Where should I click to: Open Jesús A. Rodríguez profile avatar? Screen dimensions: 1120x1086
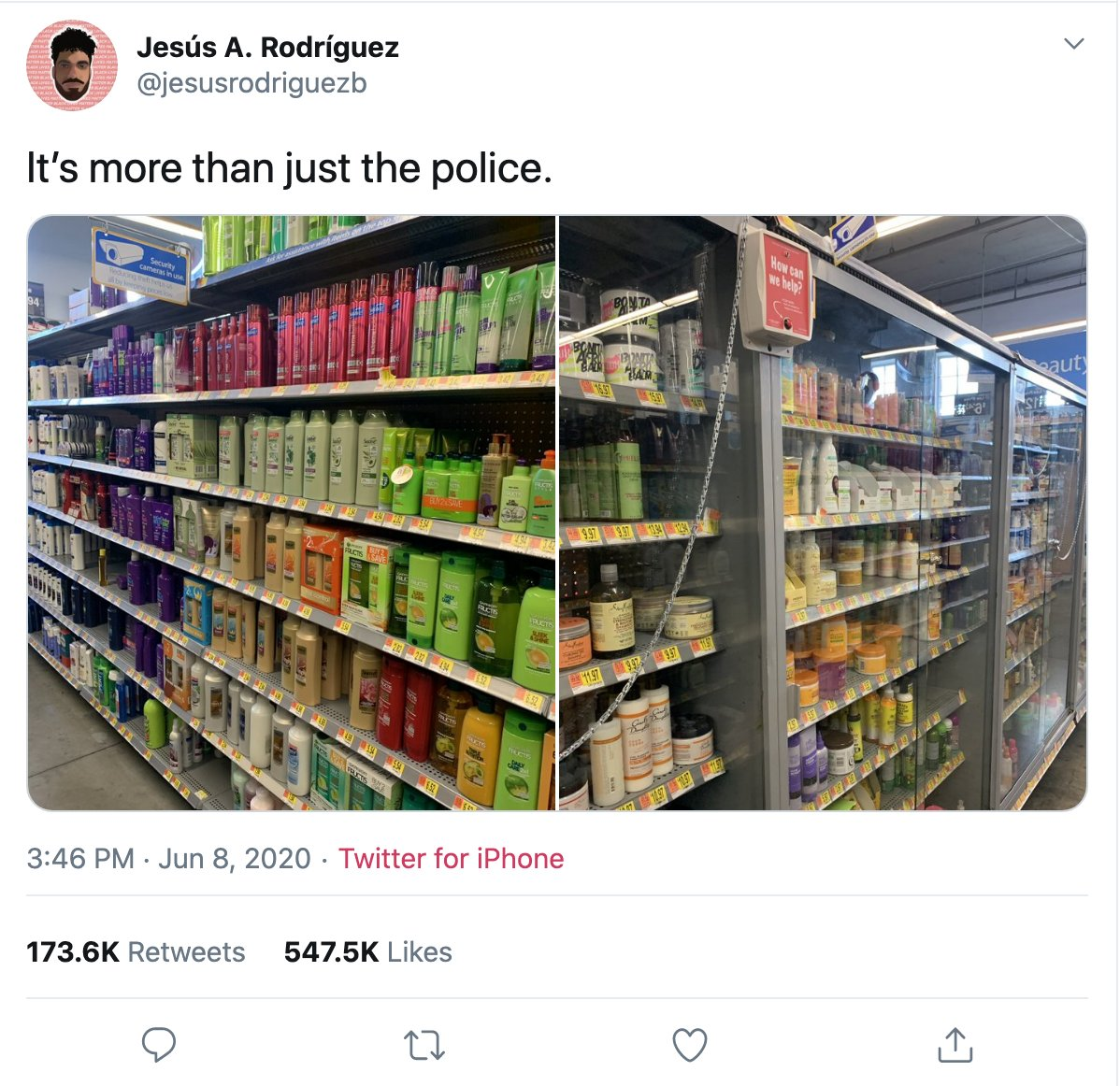coord(72,65)
